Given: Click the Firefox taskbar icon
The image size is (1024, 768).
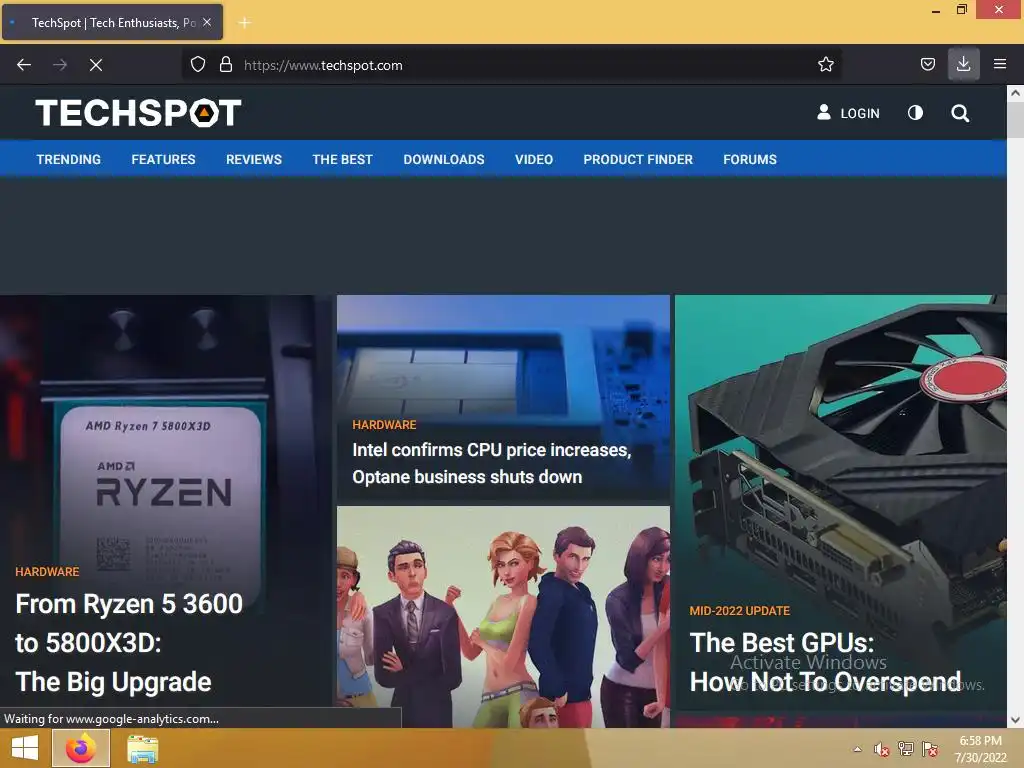Looking at the screenshot, I should (x=81, y=748).
